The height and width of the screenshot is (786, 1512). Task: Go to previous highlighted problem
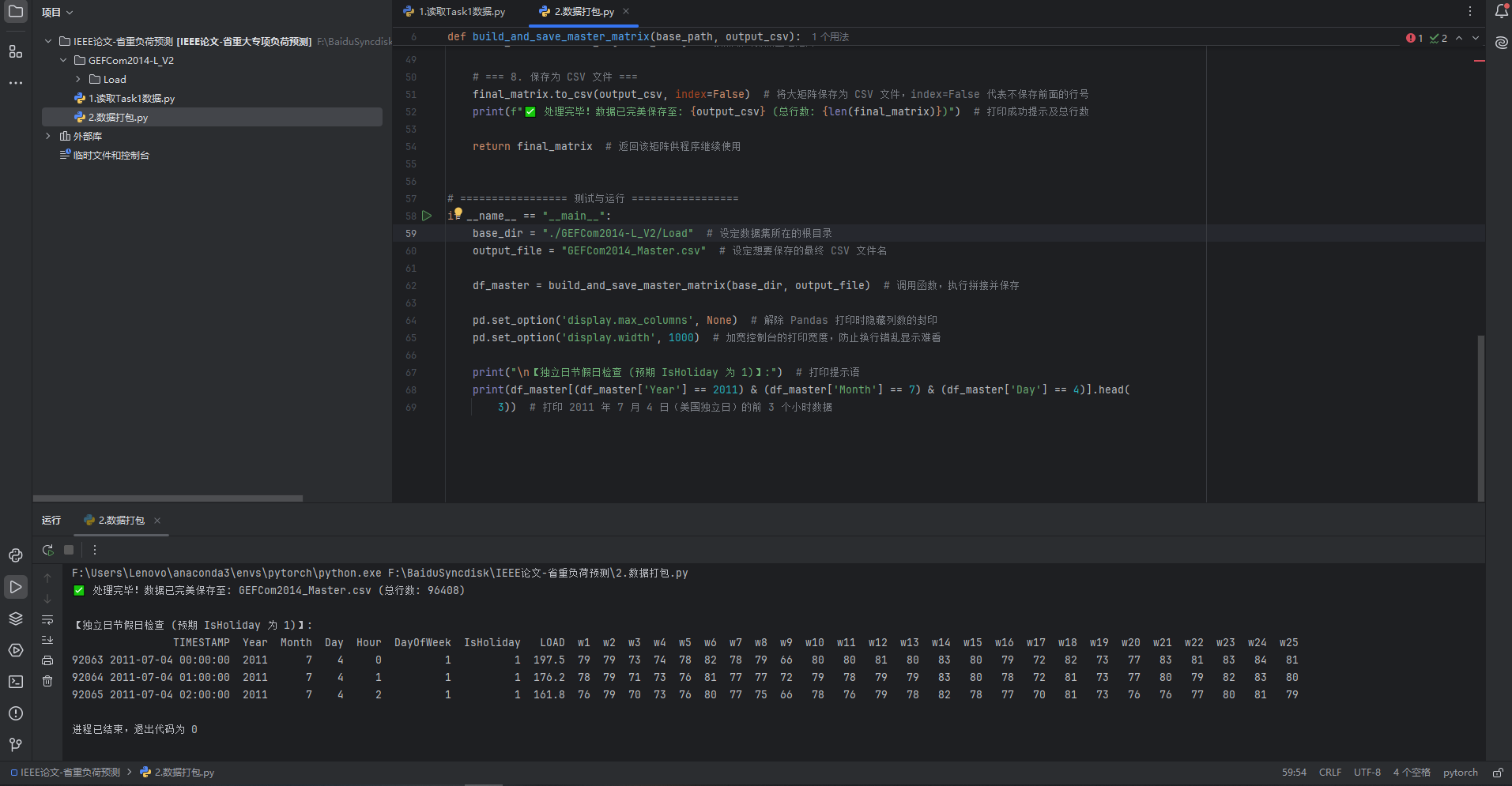point(1459,38)
